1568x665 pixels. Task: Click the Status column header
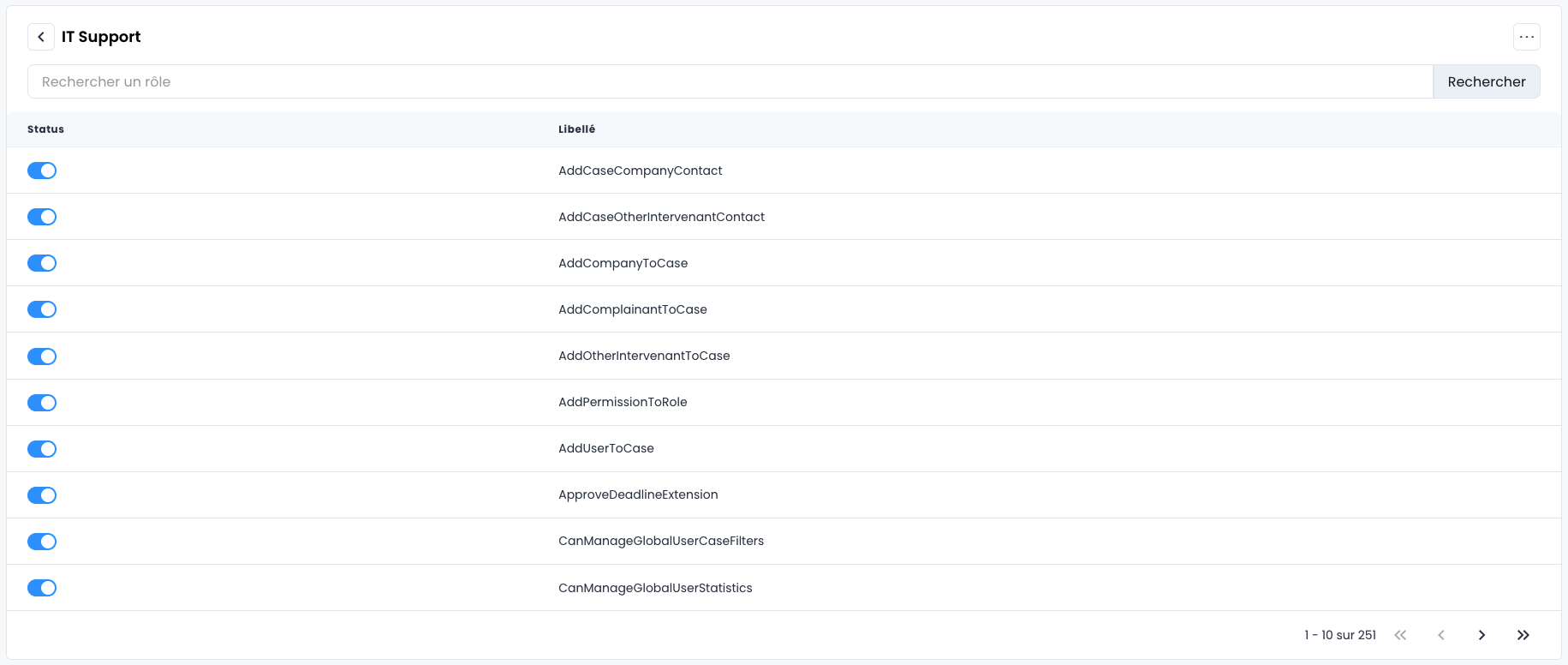pyautogui.click(x=45, y=129)
